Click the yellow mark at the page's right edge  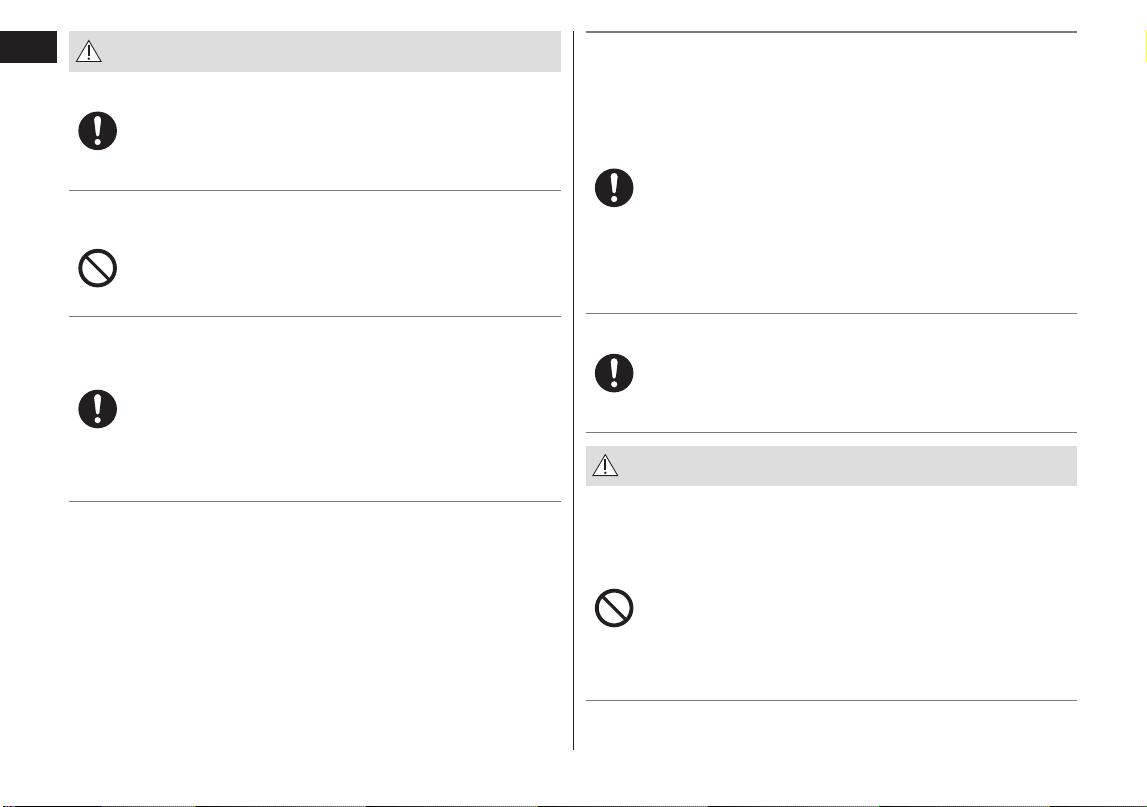(1146, 47)
